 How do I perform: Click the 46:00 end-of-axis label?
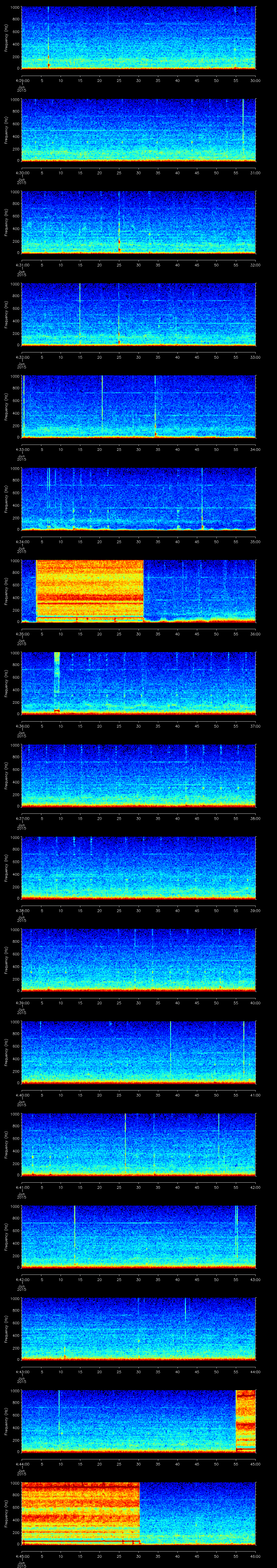(255, 1556)
